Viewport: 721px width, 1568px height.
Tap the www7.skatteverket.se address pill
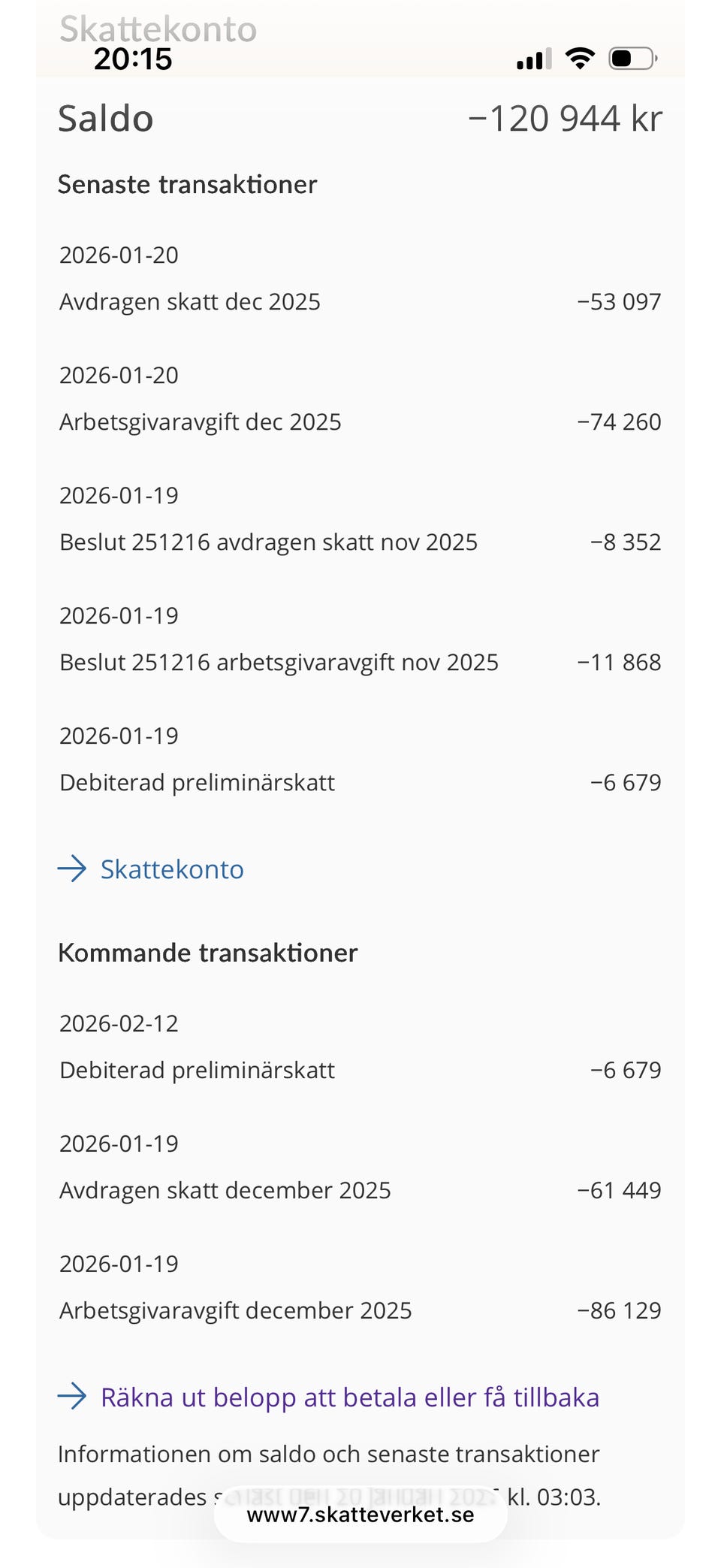click(360, 1515)
